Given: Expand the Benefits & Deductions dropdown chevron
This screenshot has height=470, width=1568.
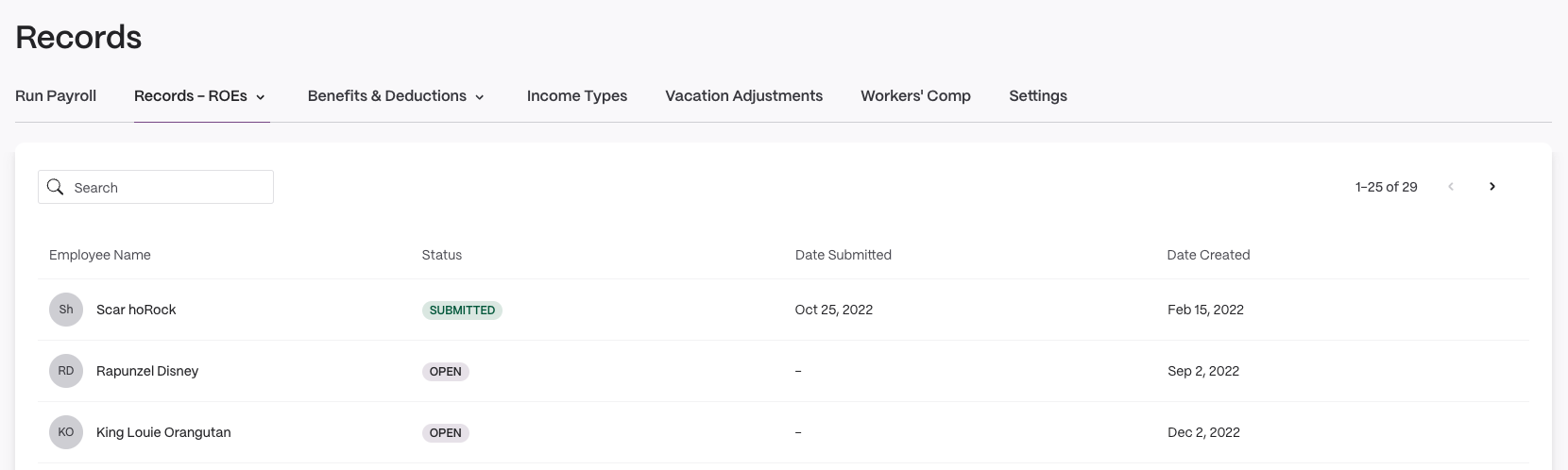Looking at the screenshot, I should (x=480, y=97).
